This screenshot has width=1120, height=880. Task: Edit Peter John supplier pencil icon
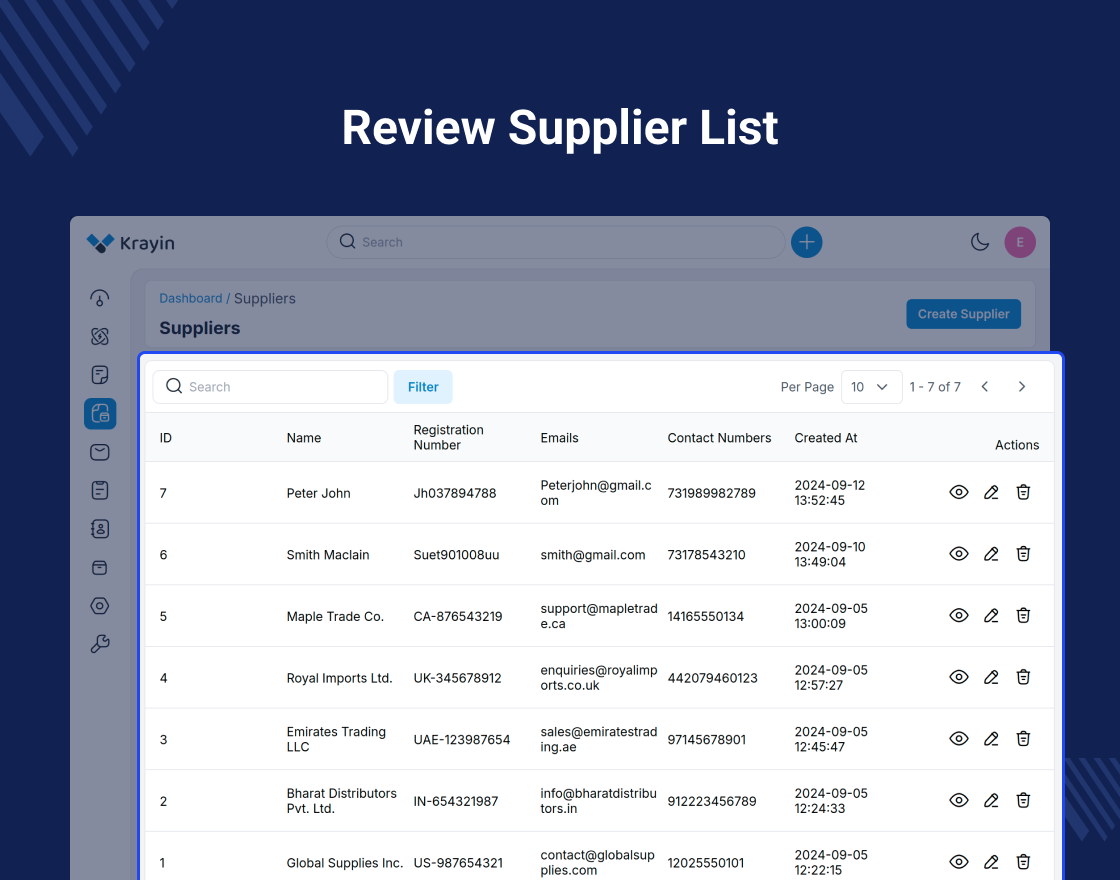tap(991, 492)
